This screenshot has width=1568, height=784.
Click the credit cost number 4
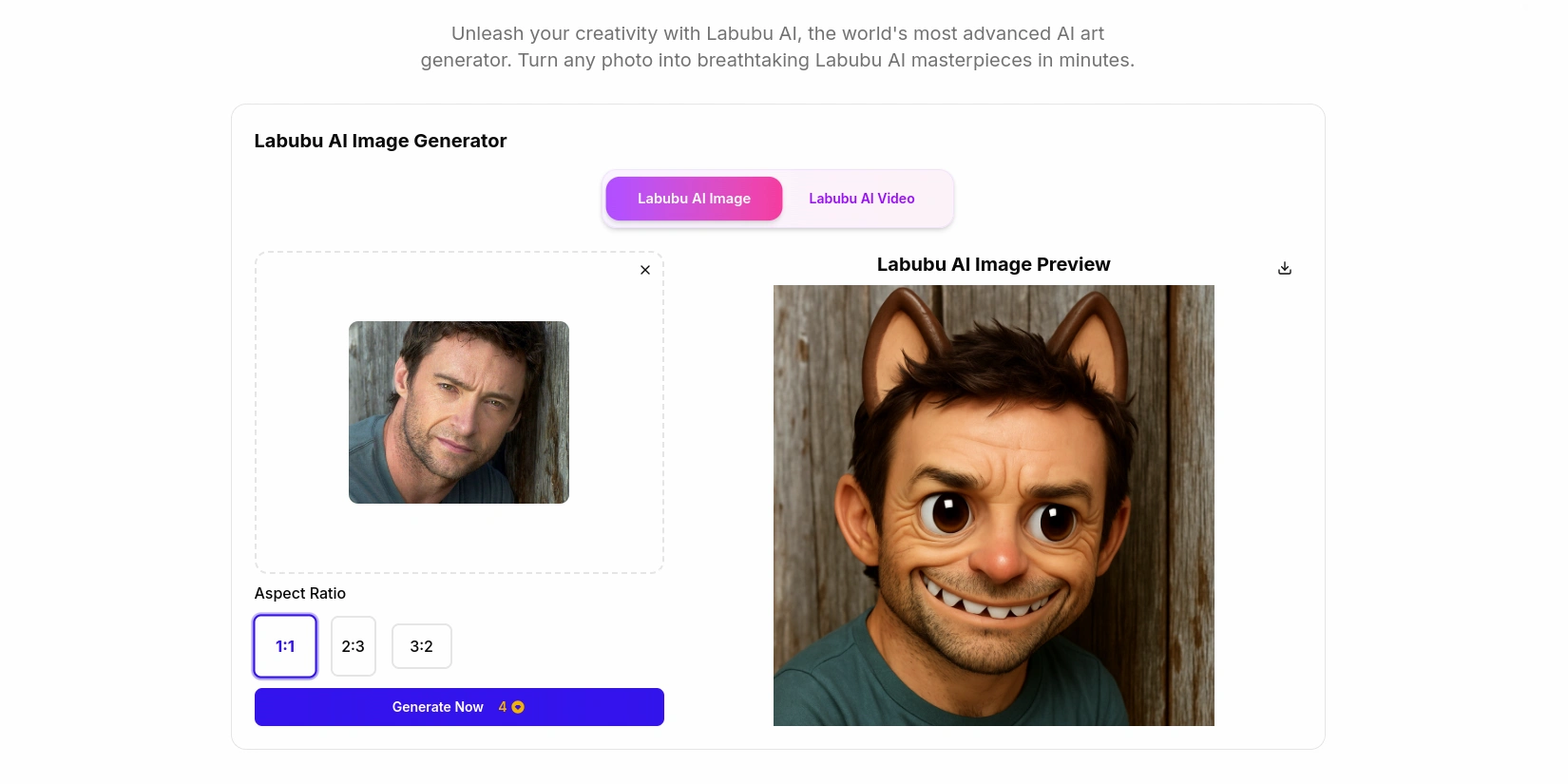(x=503, y=707)
